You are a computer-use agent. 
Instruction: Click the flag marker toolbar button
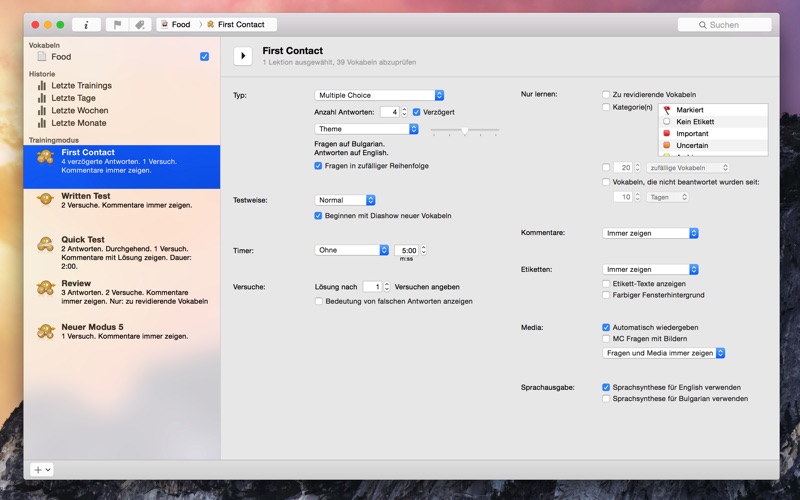point(117,24)
